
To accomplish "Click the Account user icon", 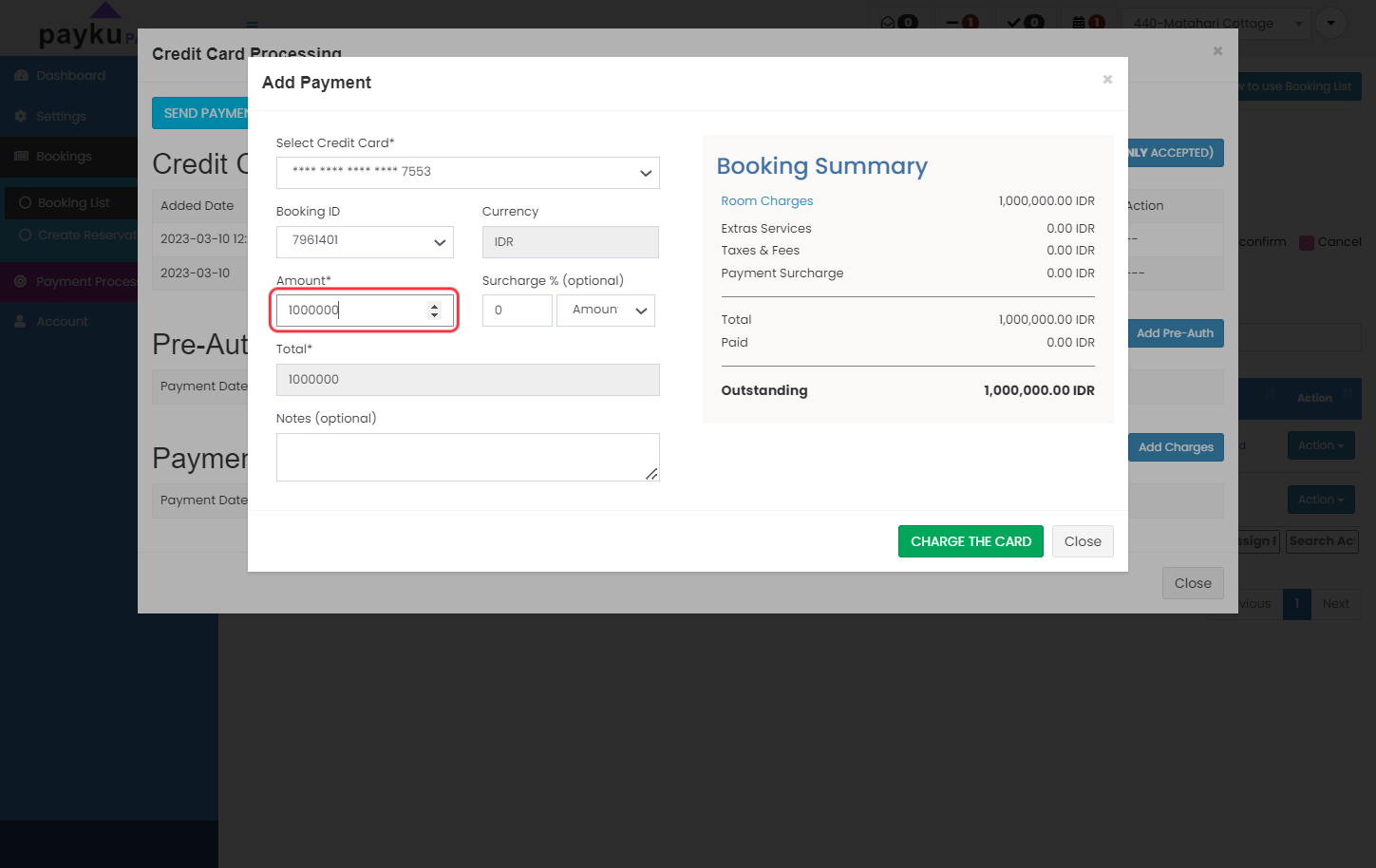I will coord(20,322).
